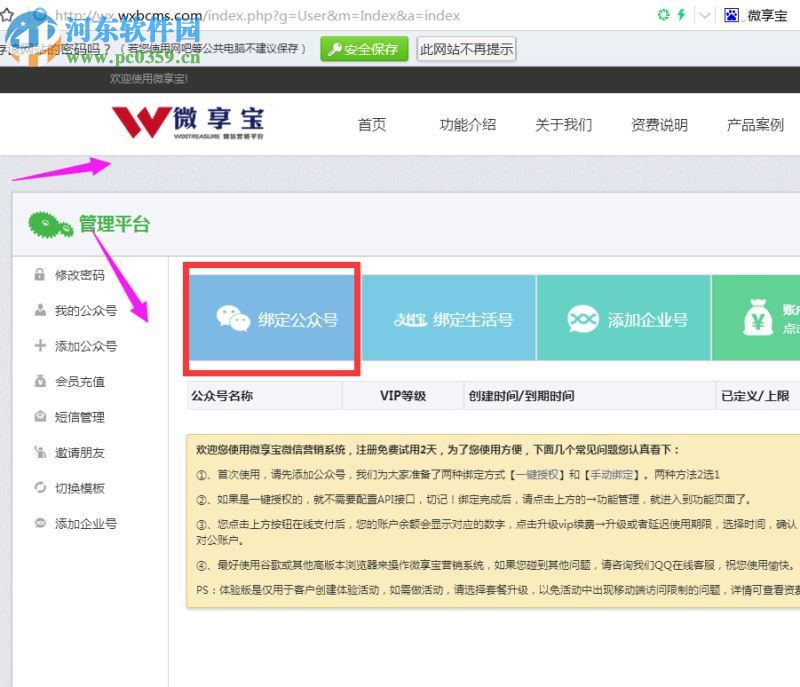Screen dimensions: 800x687
Task: Click the green 安全保存 button
Action: pyautogui.click(x=363, y=48)
